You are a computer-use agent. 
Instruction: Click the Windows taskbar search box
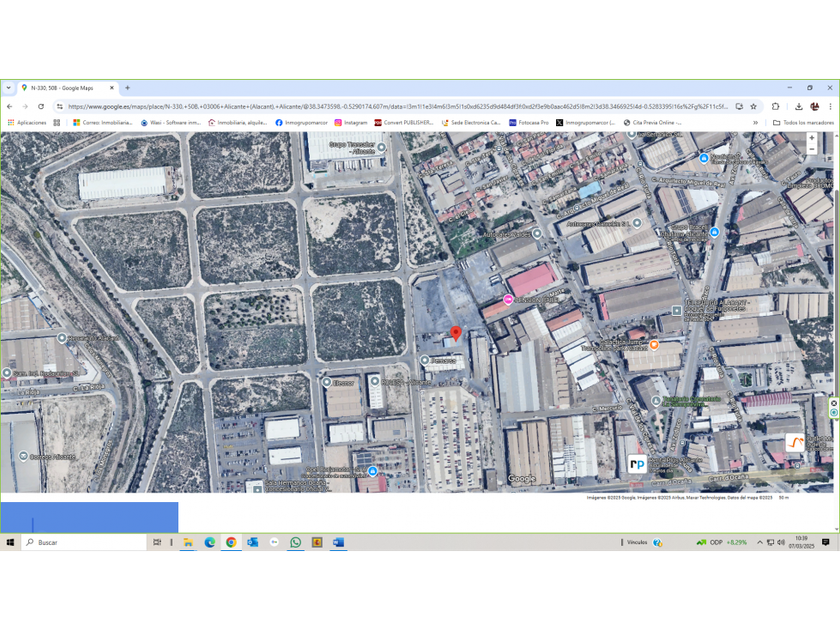click(85, 542)
